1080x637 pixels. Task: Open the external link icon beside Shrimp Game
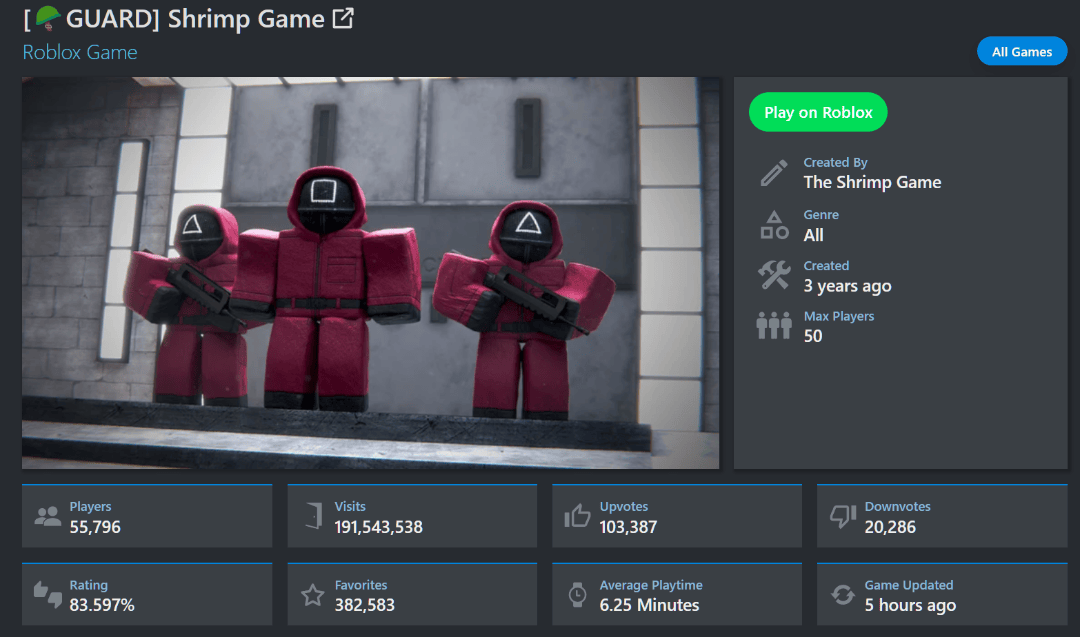tap(343, 18)
